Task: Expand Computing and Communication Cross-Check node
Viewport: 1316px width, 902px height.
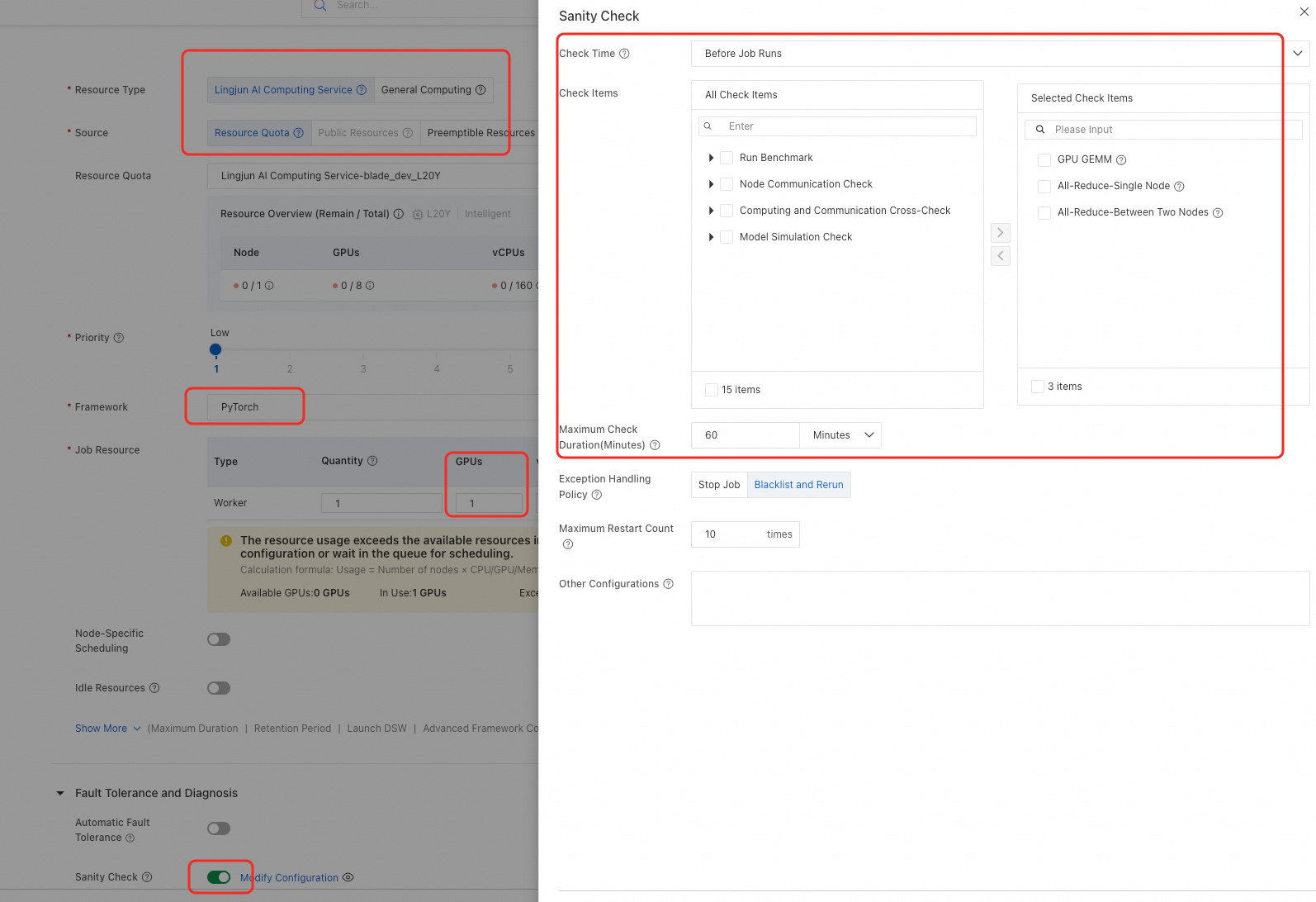Action: point(711,211)
